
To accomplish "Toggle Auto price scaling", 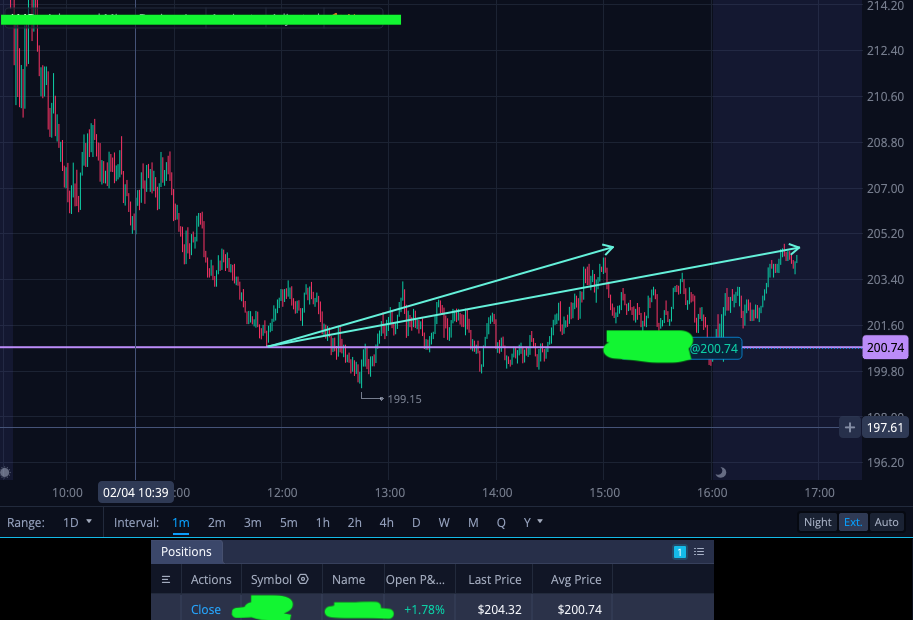I will [x=886, y=522].
